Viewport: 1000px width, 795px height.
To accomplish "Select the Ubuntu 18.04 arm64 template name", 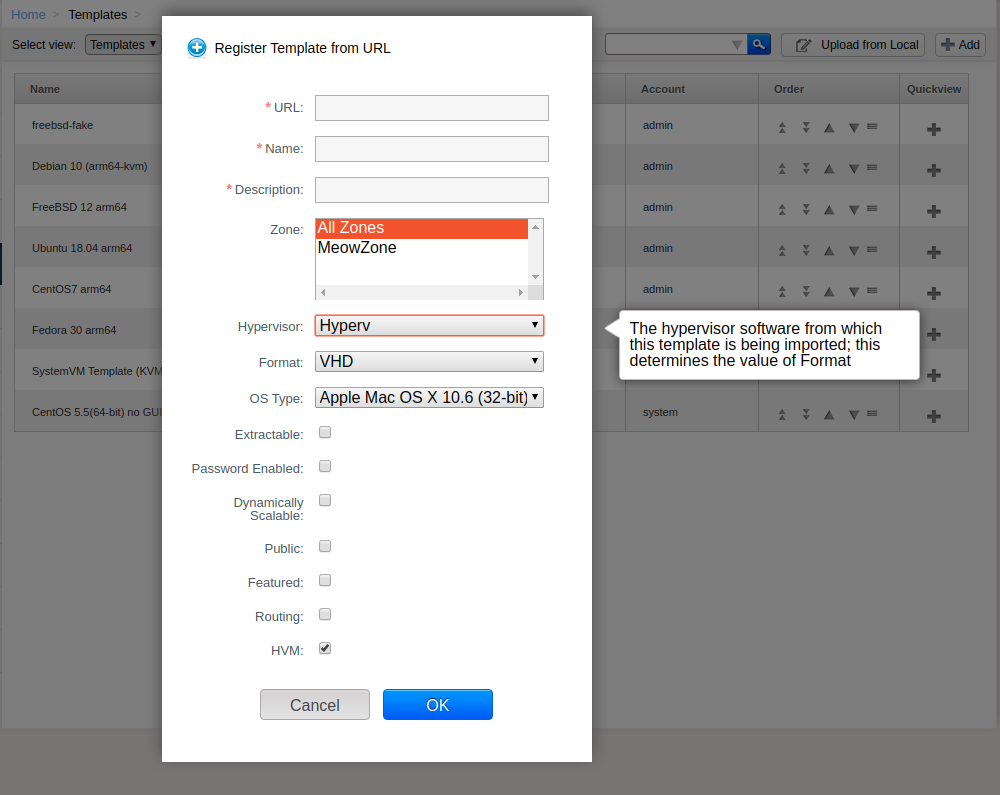I will [x=82, y=248].
